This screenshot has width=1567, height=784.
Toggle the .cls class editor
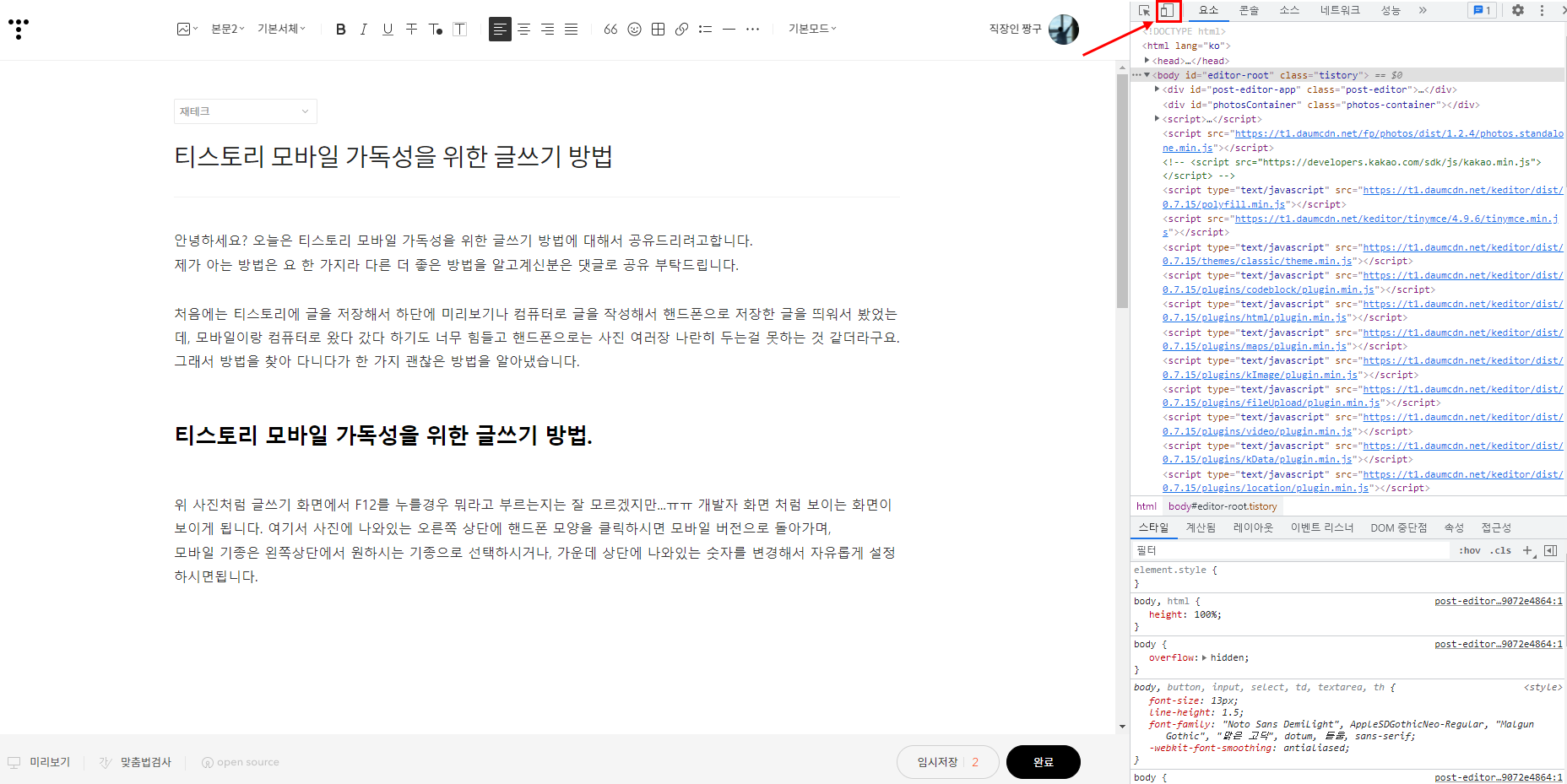click(x=1500, y=550)
